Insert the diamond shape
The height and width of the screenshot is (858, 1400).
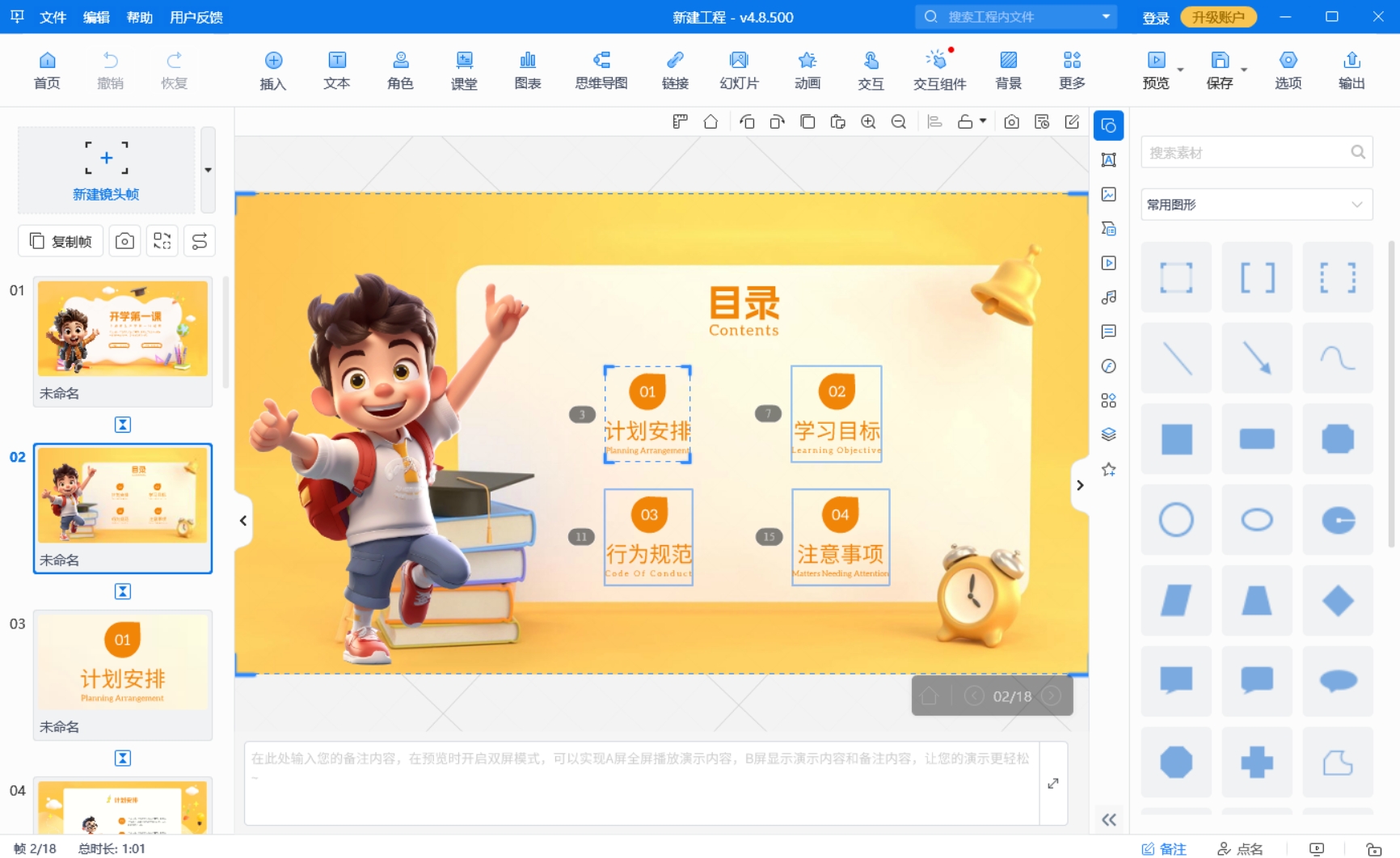(1338, 601)
